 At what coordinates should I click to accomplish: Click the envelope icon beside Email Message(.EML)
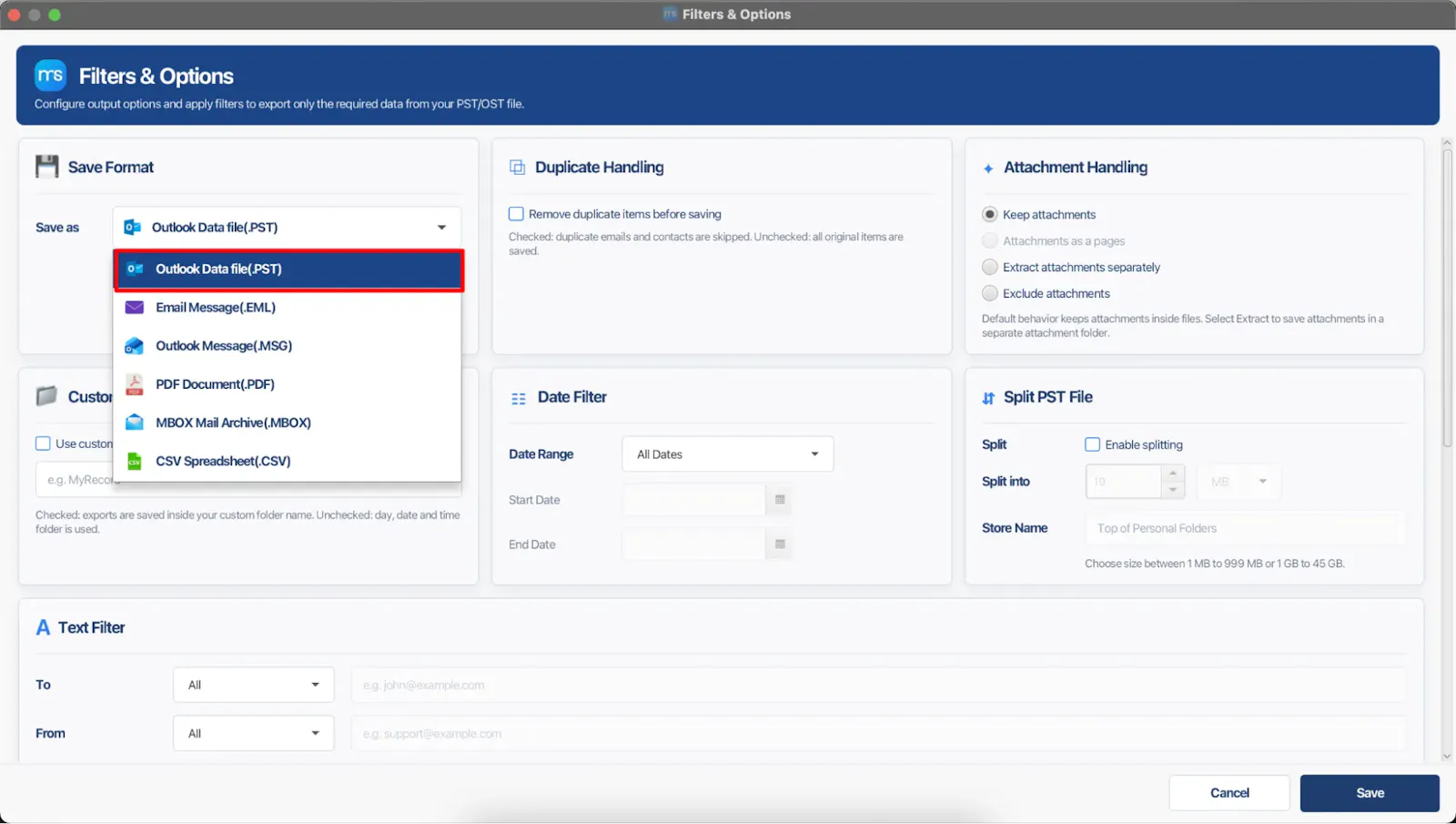135,308
